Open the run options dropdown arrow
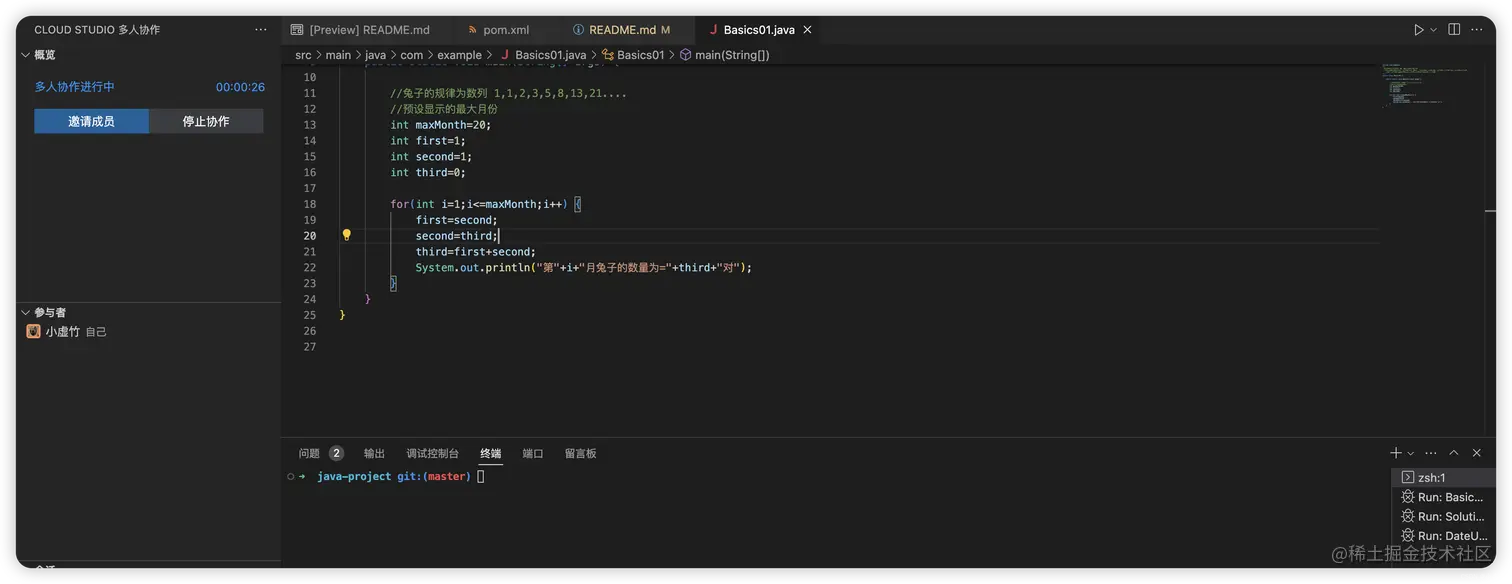The height and width of the screenshot is (584, 1512). click(x=1433, y=30)
